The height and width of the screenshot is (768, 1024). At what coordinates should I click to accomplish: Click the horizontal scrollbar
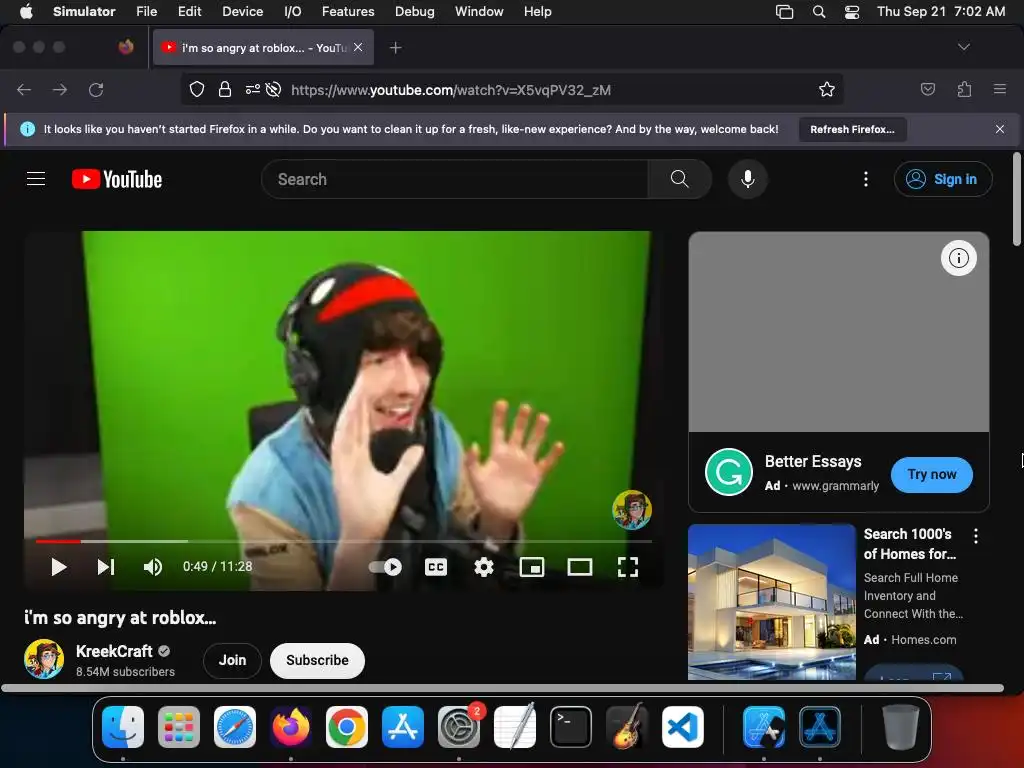502,688
